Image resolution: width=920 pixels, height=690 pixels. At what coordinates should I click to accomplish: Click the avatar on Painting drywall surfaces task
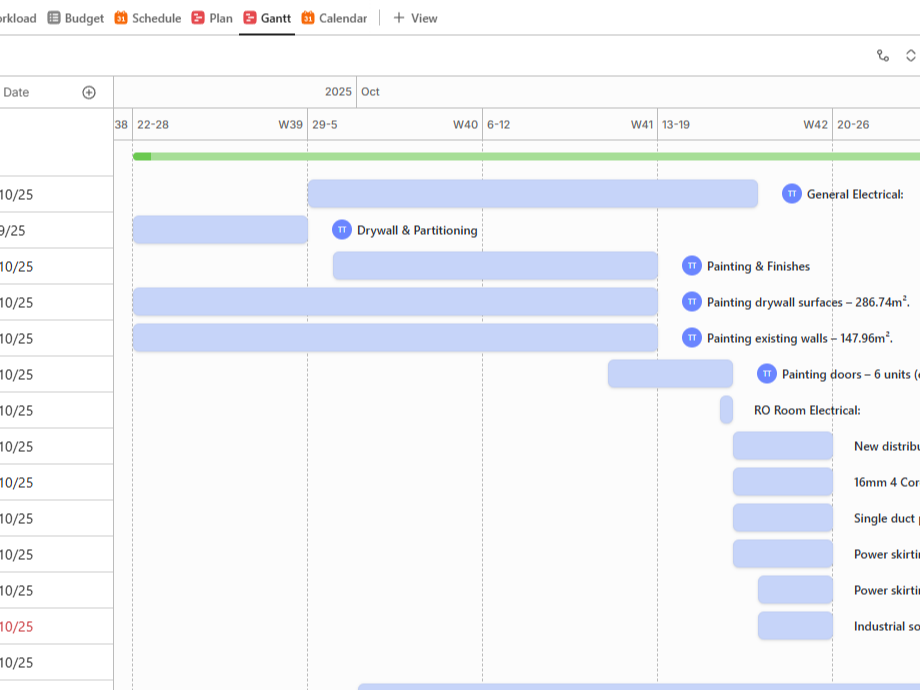[691, 301]
